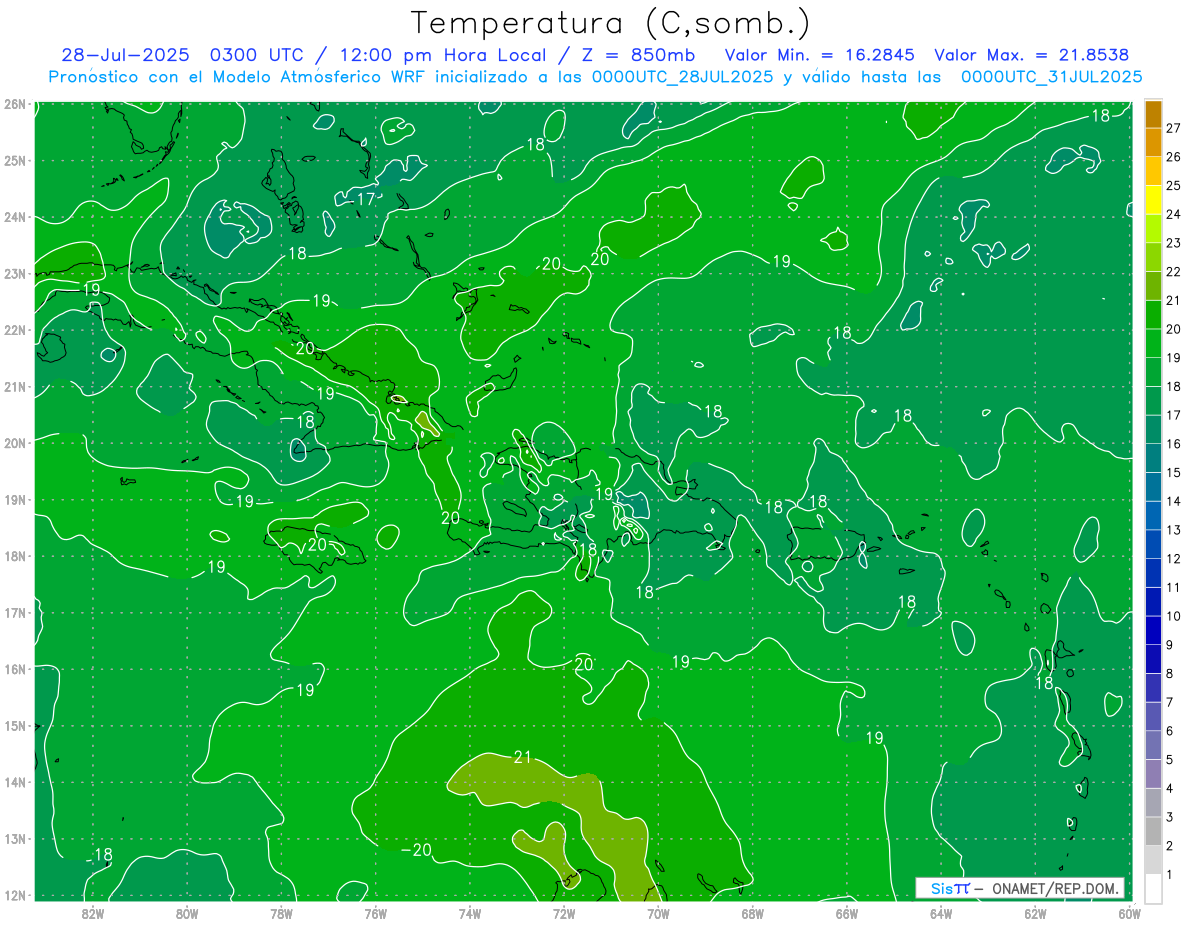Screen dimensions: 1200x927
Task: Click the '76W' longitude axis label
Action: click(x=376, y=912)
